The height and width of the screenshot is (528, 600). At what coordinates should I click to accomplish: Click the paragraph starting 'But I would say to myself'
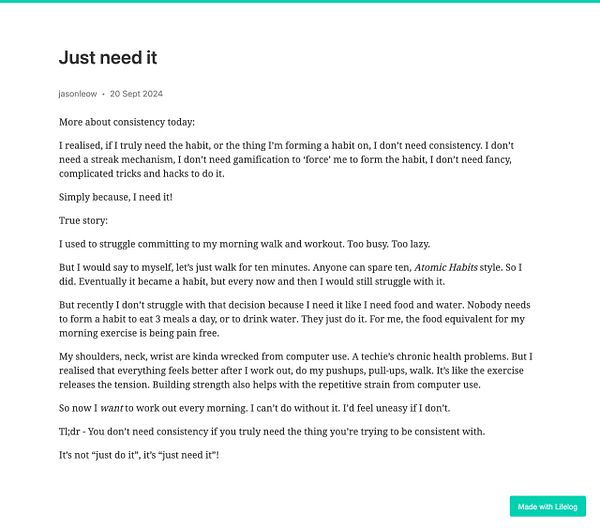[x=290, y=274]
